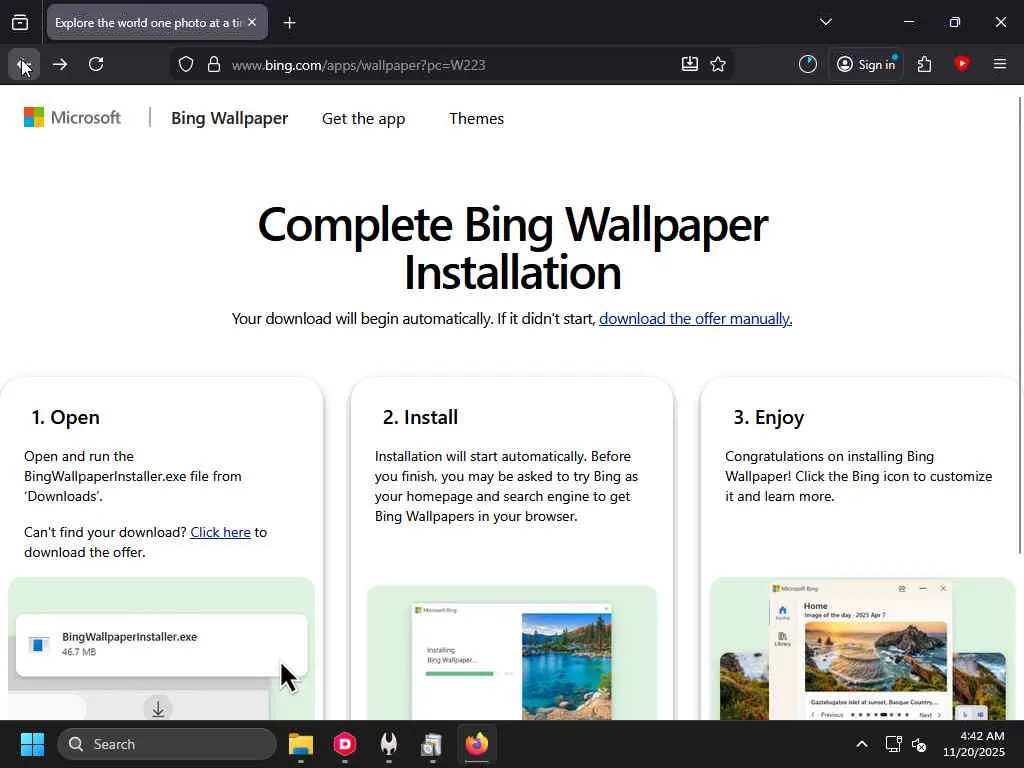Viewport: 1024px width, 768px height.
Task: Open the Firefox hamburger menu
Action: click(999, 64)
